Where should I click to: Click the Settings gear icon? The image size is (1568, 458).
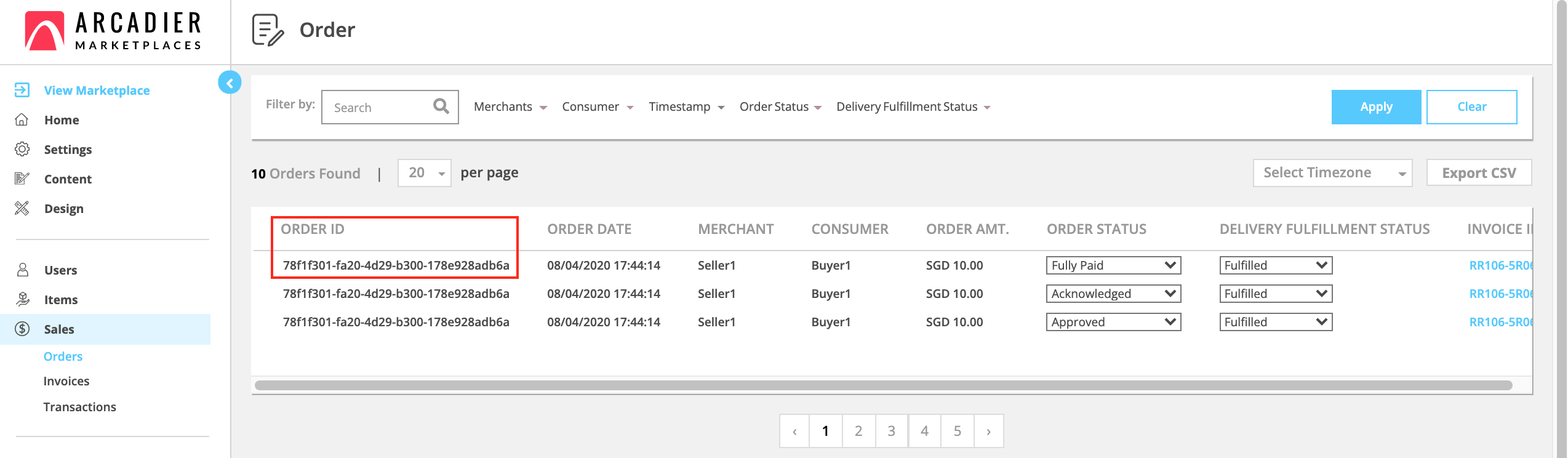[x=22, y=150]
